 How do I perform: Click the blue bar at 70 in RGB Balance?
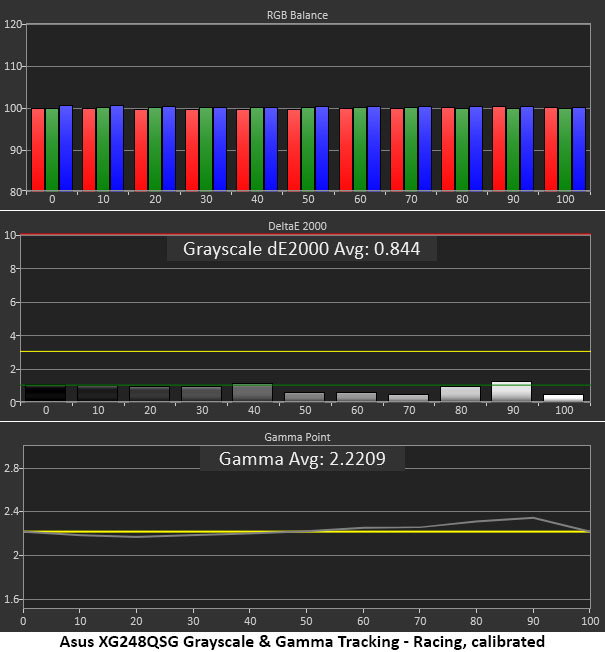pos(425,148)
